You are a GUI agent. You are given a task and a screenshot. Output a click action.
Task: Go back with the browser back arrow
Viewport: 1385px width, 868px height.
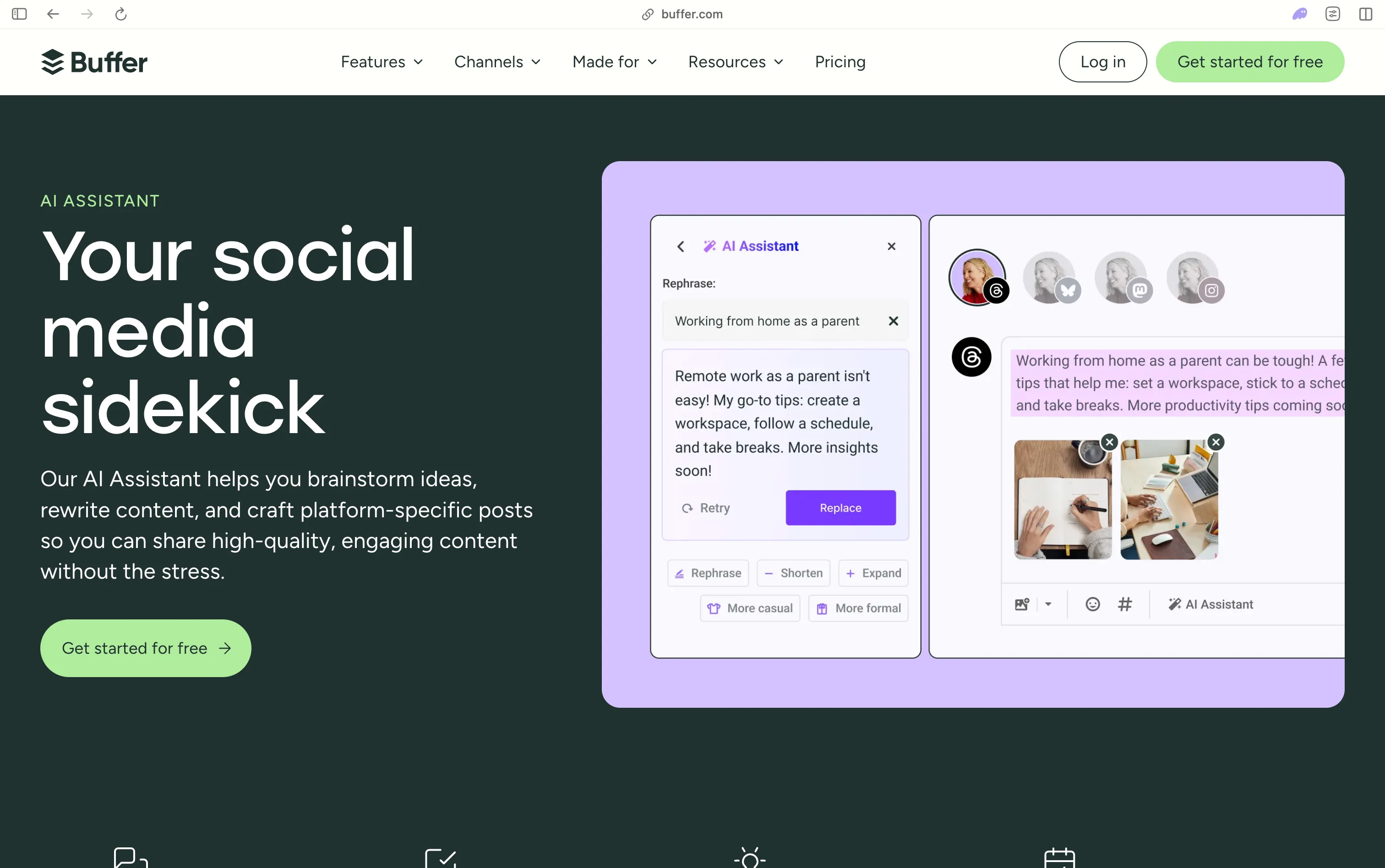[x=53, y=14]
